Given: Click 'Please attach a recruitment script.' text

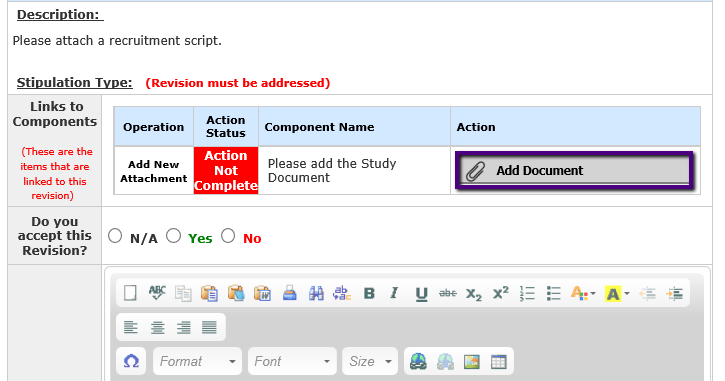Looking at the screenshot, I should click(x=117, y=41).
